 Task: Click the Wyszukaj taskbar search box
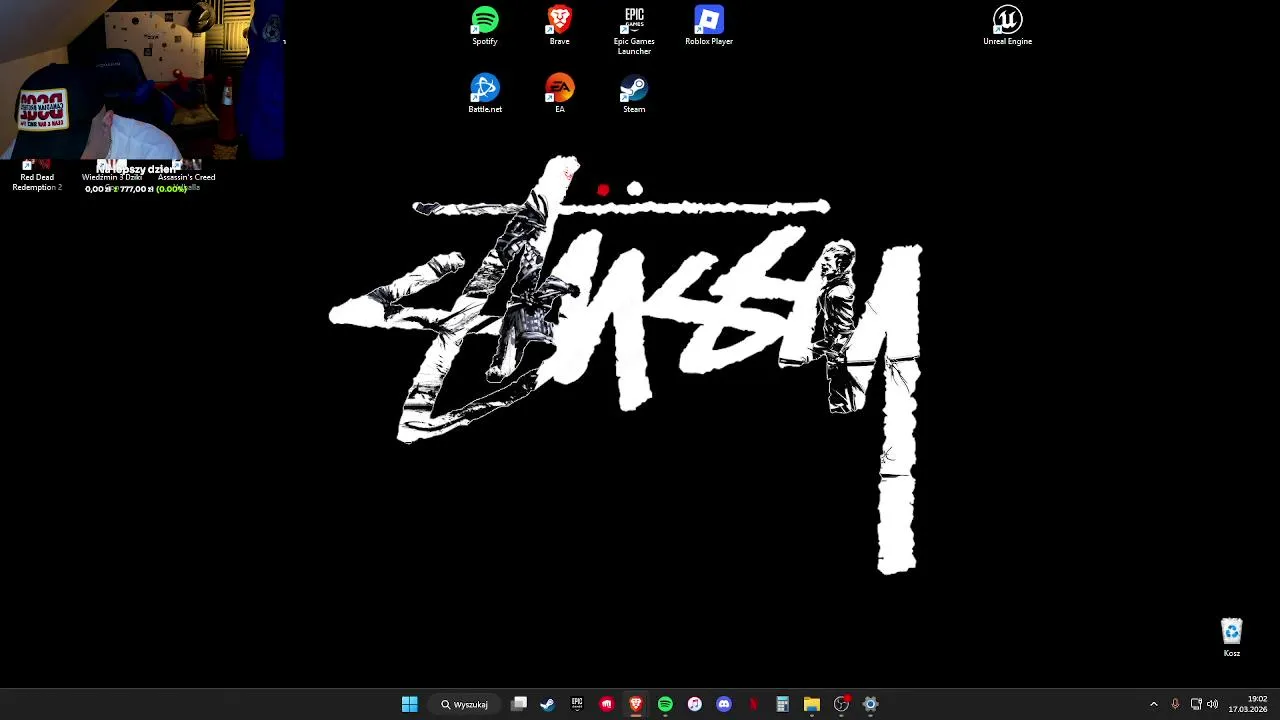pyautogui.click(x=465, y=704)
